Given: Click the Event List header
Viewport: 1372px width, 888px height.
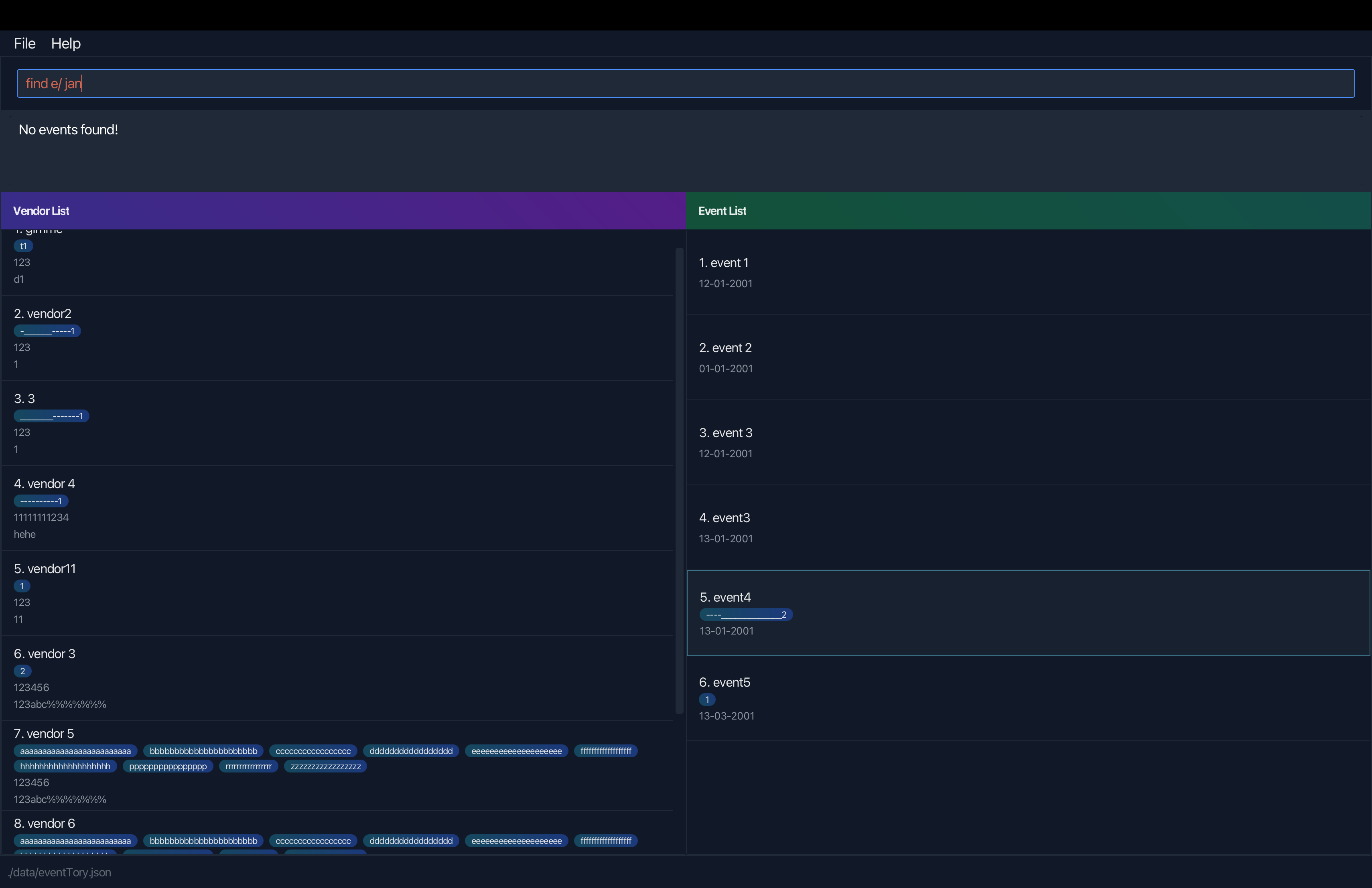Looking at the screenshot, I should coord(1029,211).
